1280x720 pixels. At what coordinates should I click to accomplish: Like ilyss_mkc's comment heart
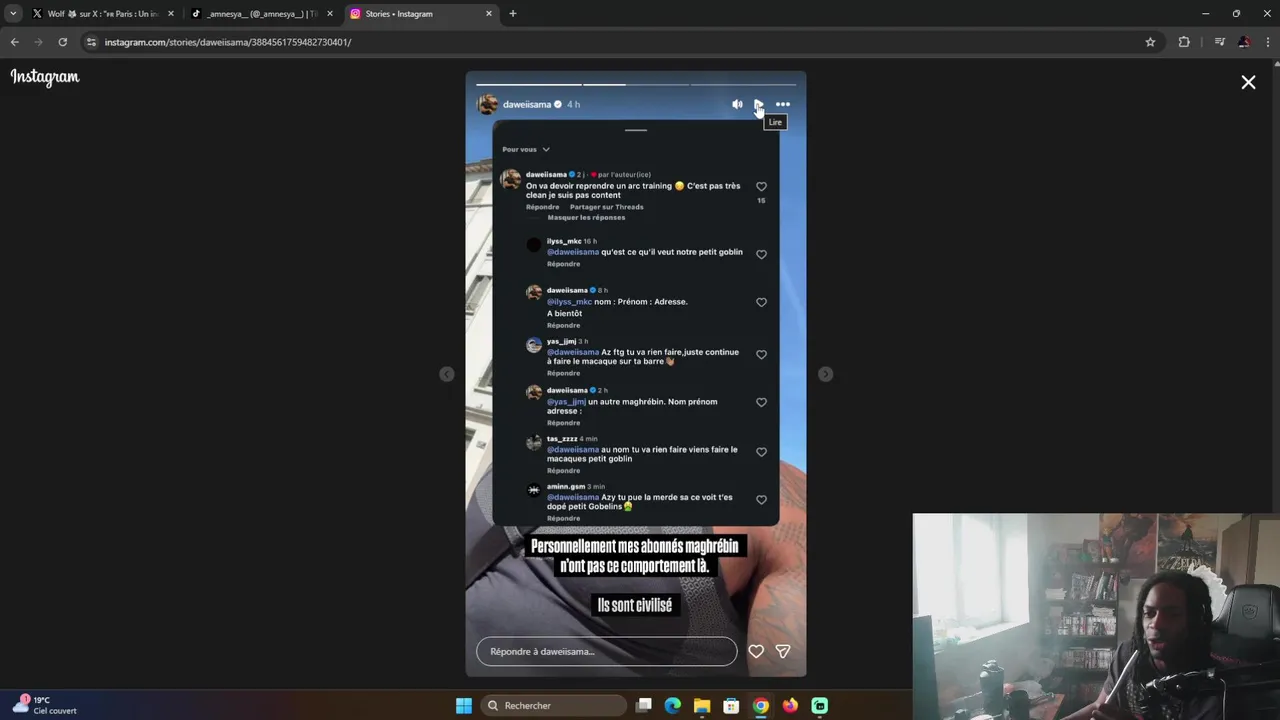(761, 254)
